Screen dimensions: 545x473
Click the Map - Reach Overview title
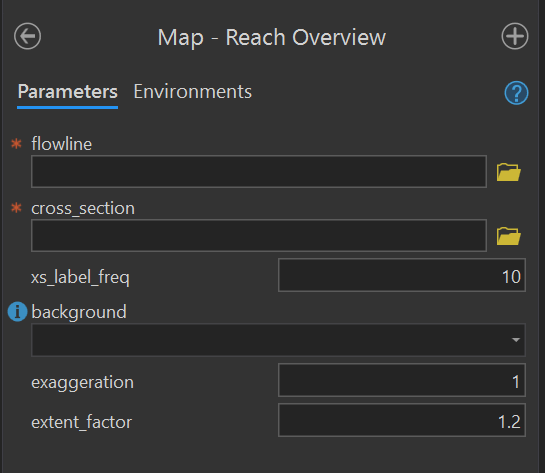point(272,38)
